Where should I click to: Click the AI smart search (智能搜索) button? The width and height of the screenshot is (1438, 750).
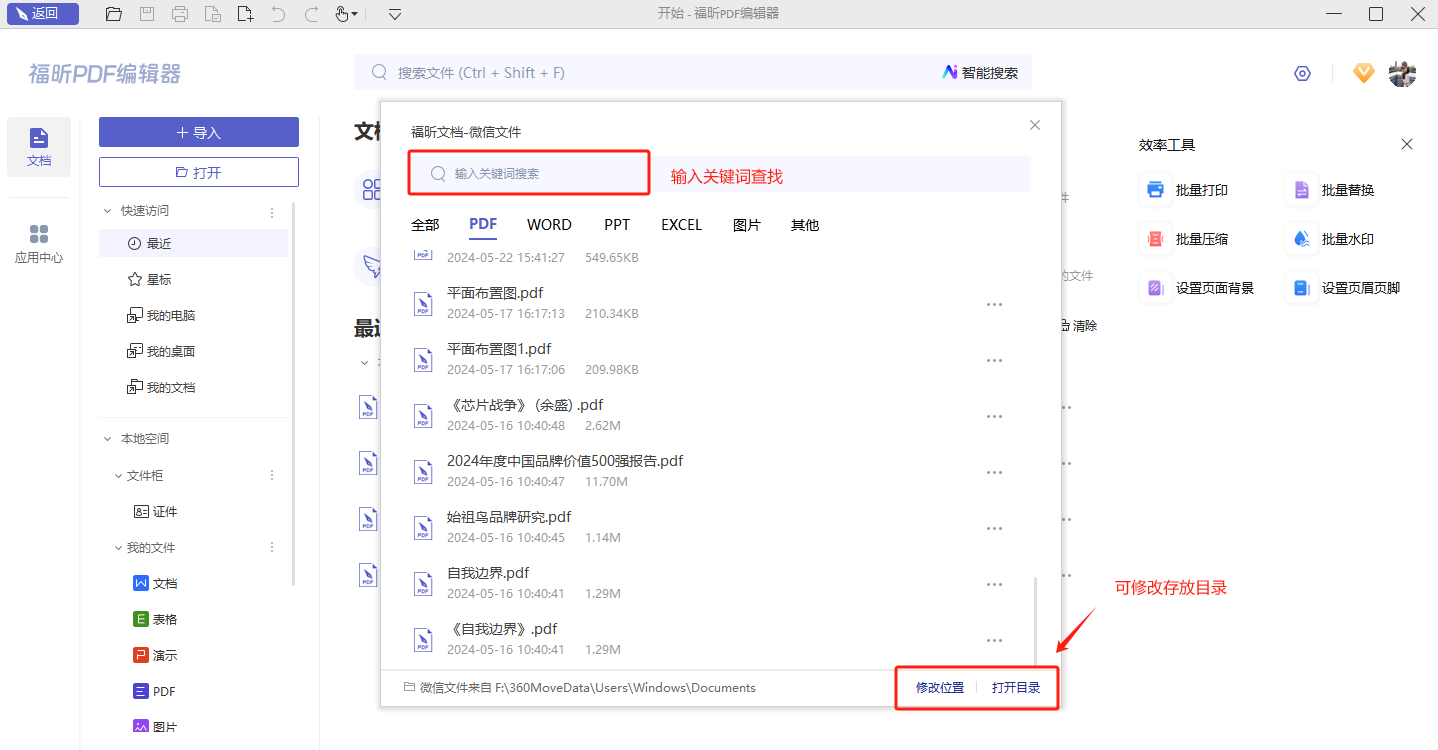pyautogui.click(x=980, y=73)
